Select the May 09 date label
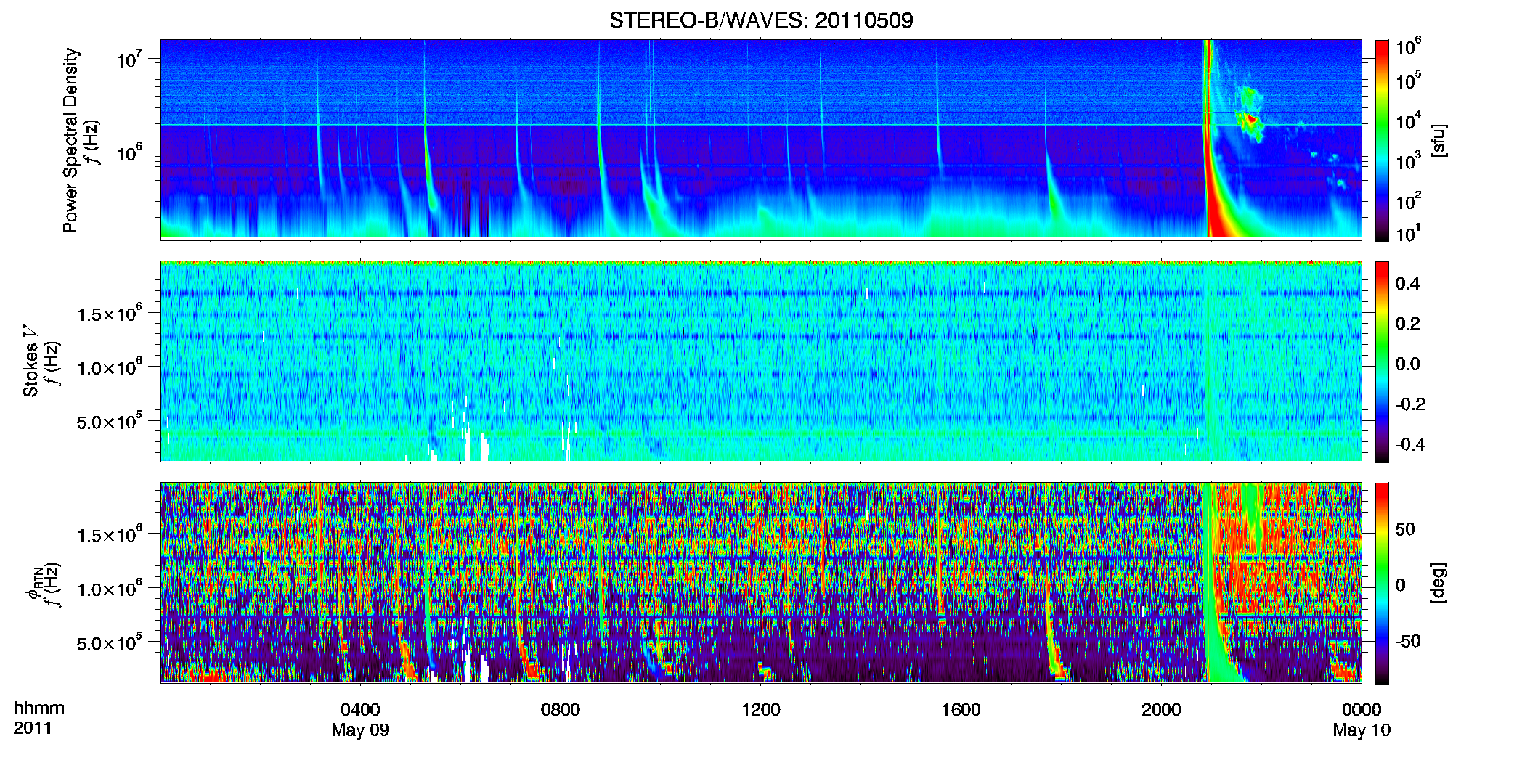The height and width of the screenshot is (784, 1522). 360,730
